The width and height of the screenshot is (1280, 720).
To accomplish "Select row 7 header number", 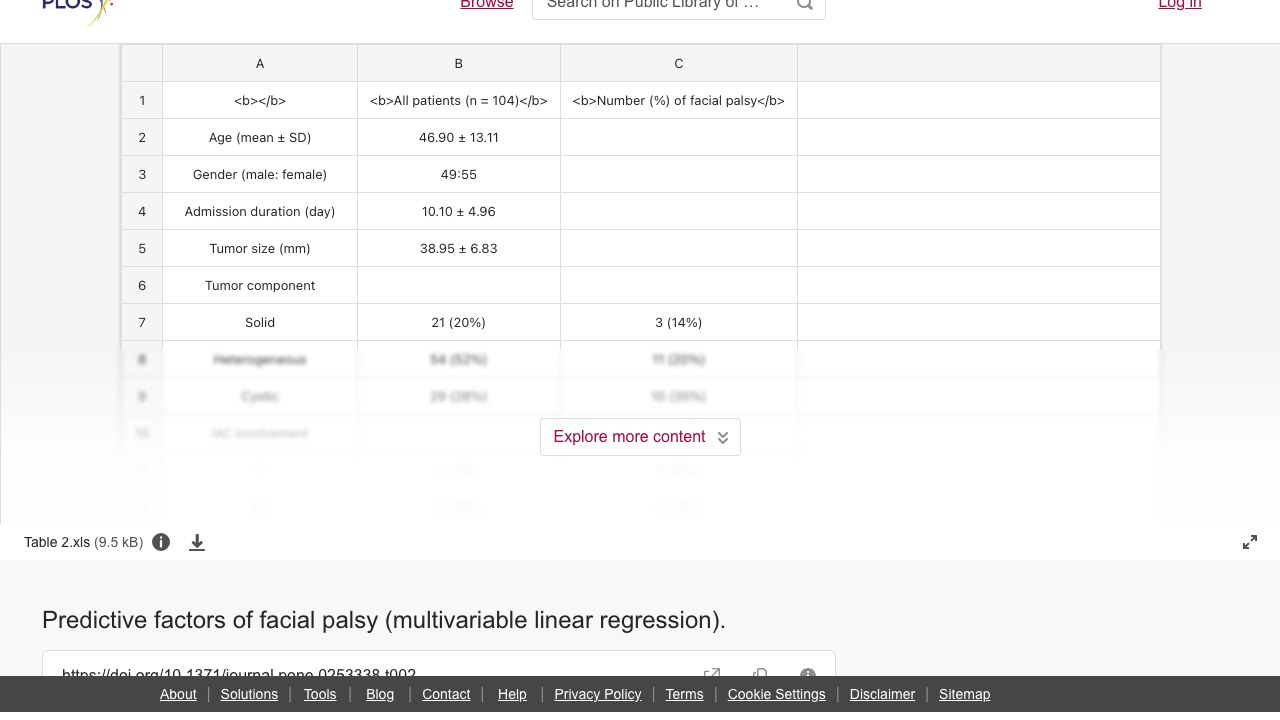I will [142, 322].
